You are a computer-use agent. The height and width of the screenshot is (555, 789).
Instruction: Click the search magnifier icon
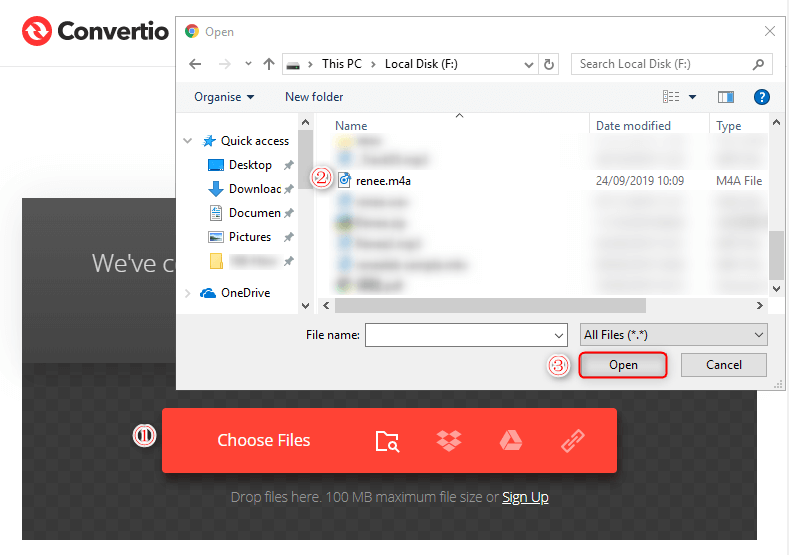point(758,64)
